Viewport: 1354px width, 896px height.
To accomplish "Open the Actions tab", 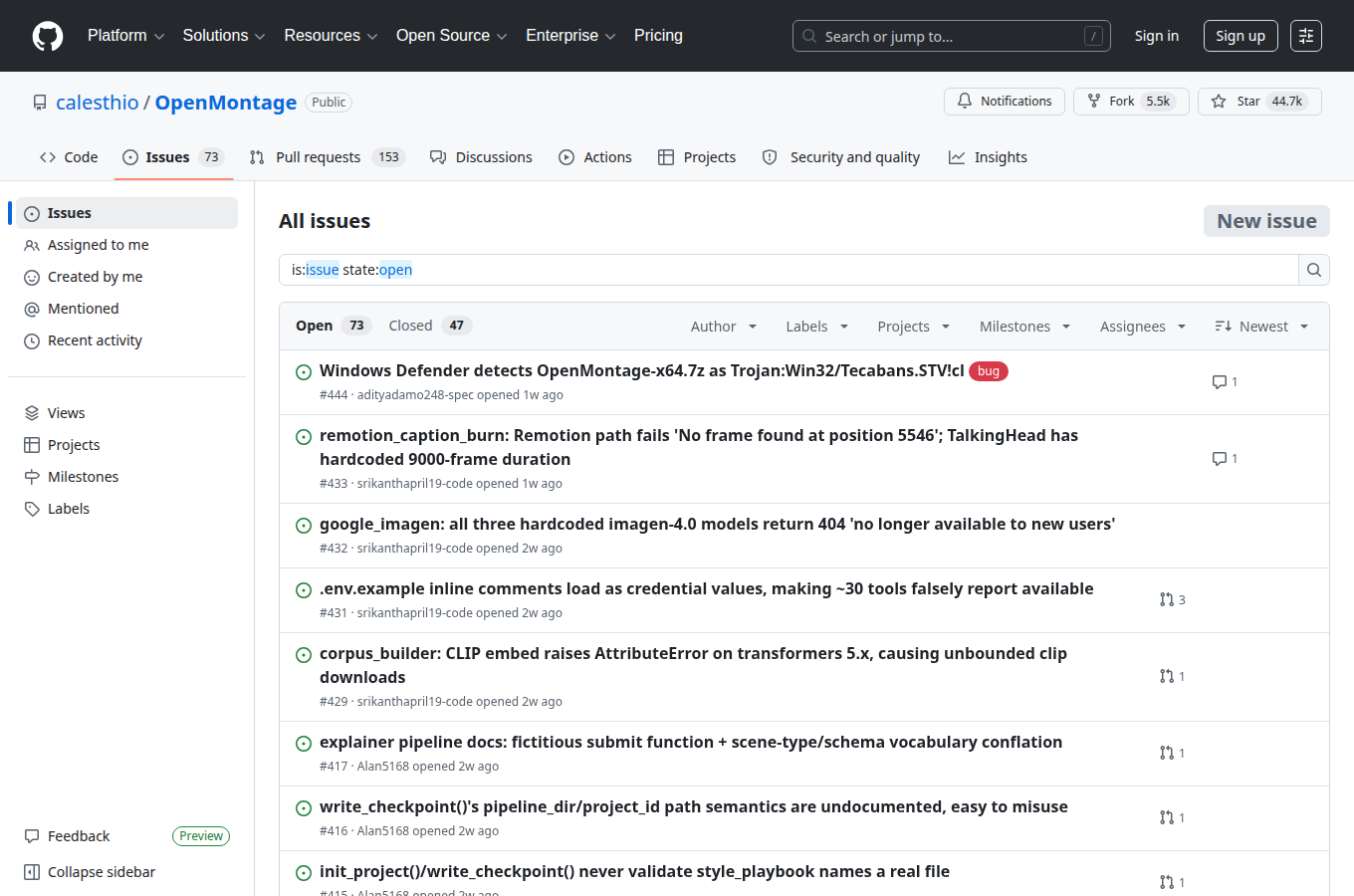I will pyautogui.click(x=595, y=157).
